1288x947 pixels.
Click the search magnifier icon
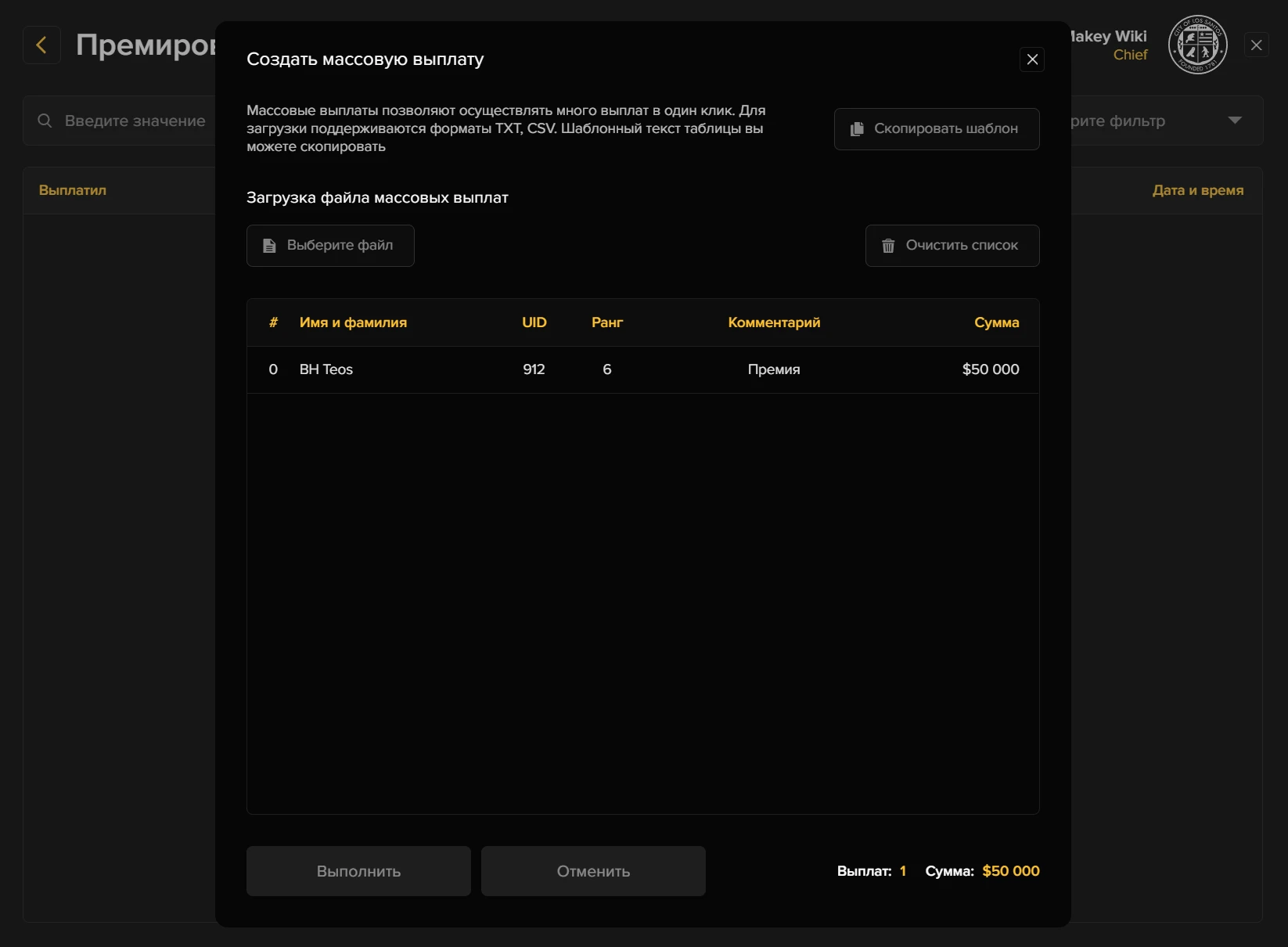(x=45, y=121)
